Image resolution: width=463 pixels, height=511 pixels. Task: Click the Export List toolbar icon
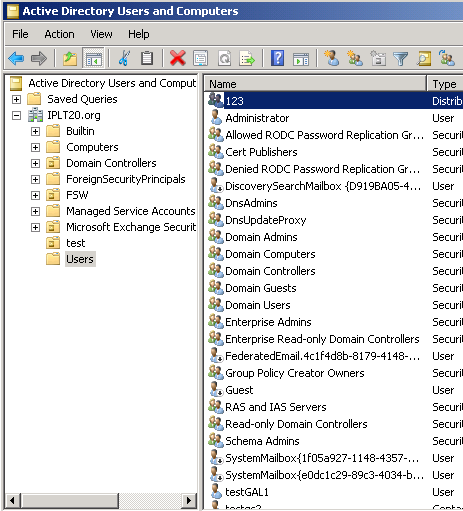[247, 59]
